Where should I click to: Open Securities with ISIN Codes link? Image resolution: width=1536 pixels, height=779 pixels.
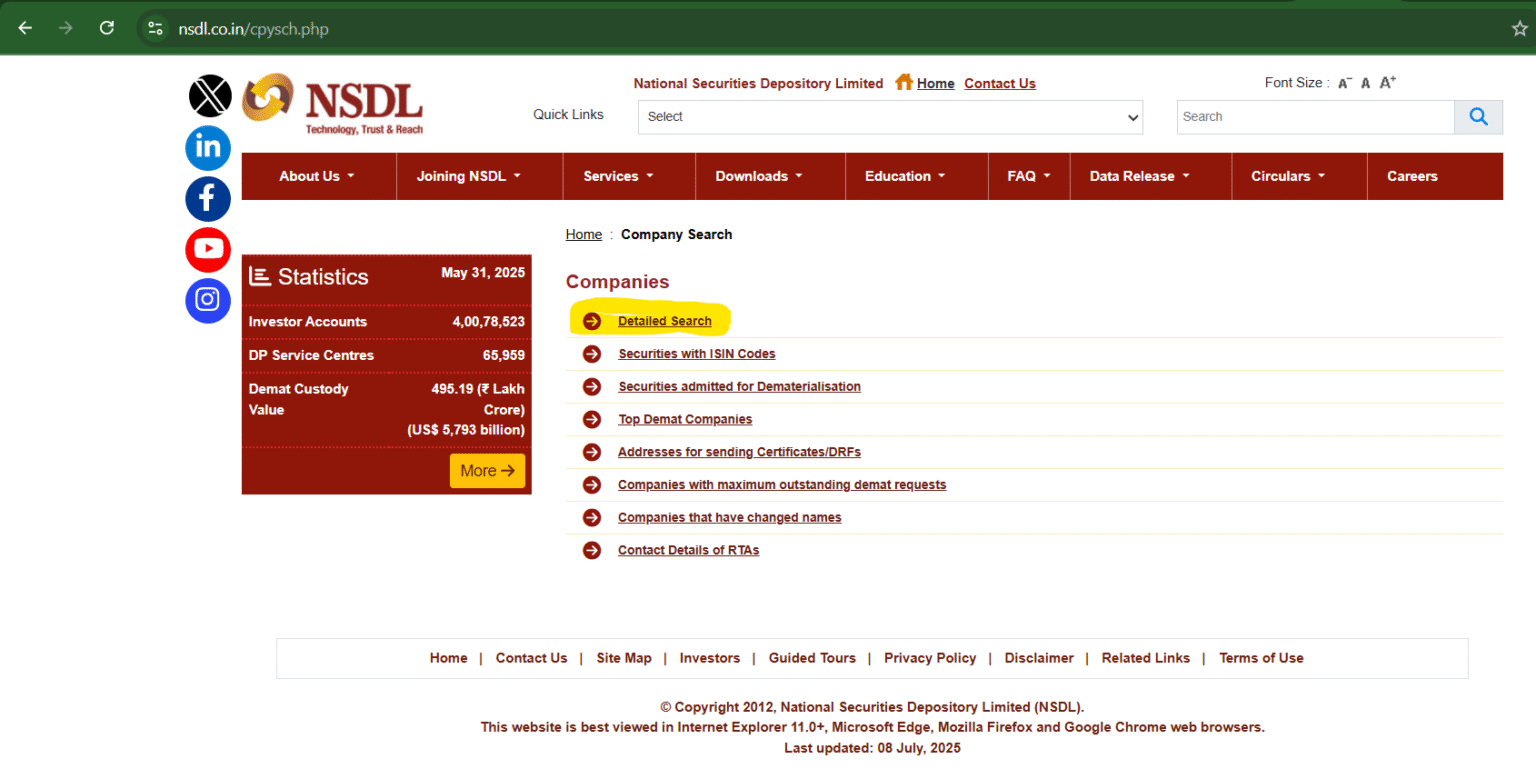tap(696, 354)
